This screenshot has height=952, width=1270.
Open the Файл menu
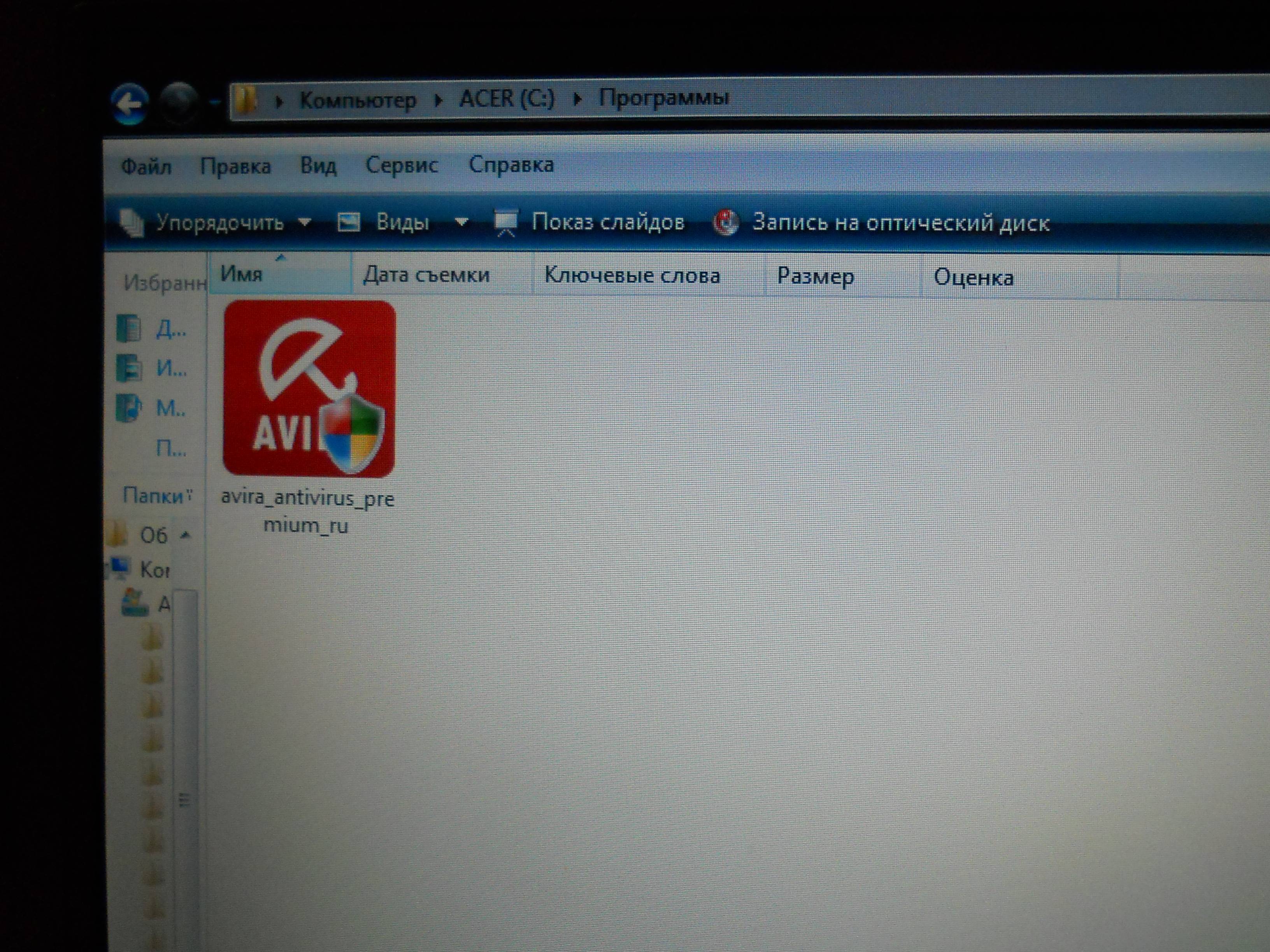tap(146, 167)
